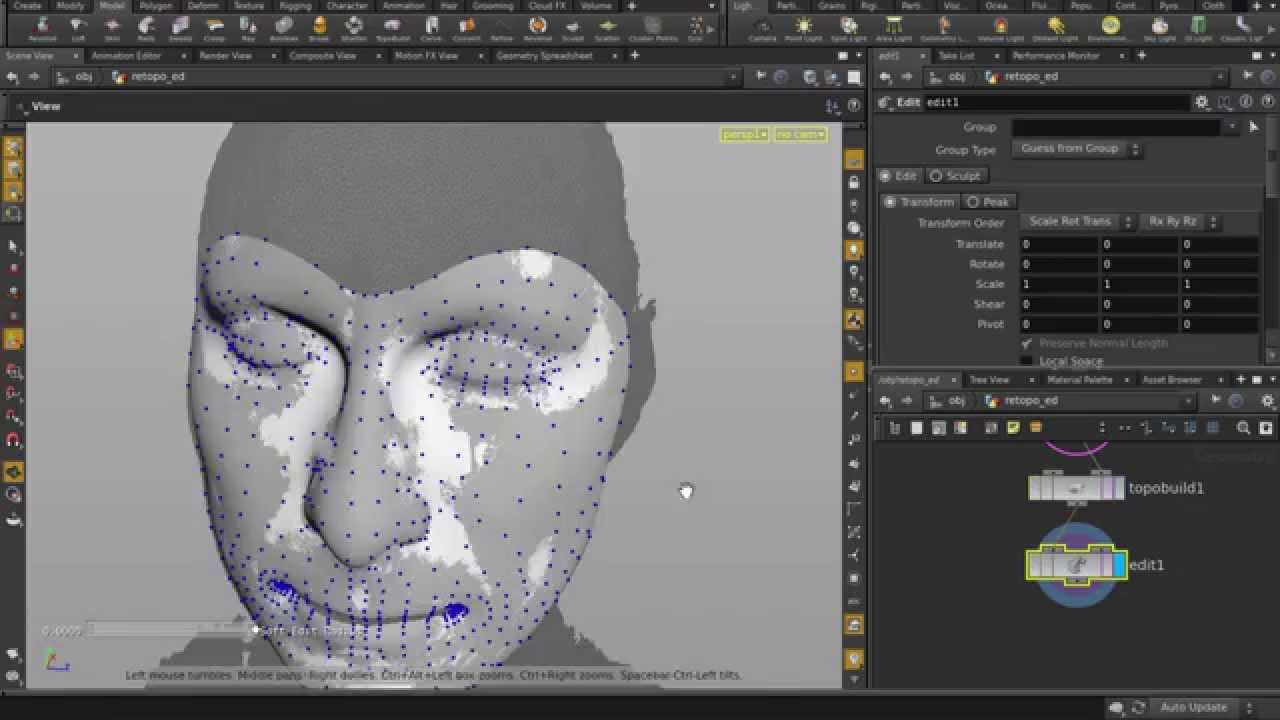Add a Spot Light
The height and width of the screenshot is (720, 1280).
click(x=849, y=28)
